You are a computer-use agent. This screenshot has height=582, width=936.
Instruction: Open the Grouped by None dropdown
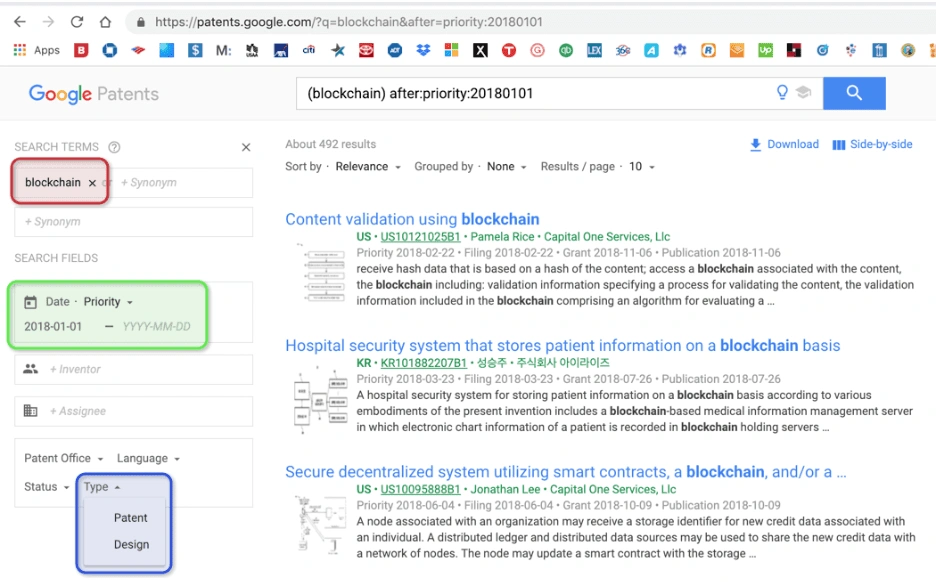point(506,167)
